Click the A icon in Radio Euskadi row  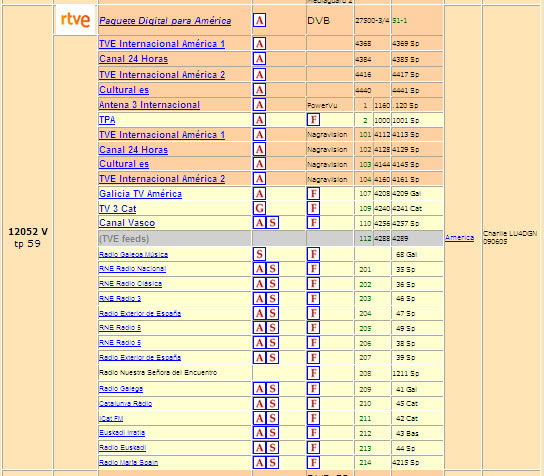[259, 448]
